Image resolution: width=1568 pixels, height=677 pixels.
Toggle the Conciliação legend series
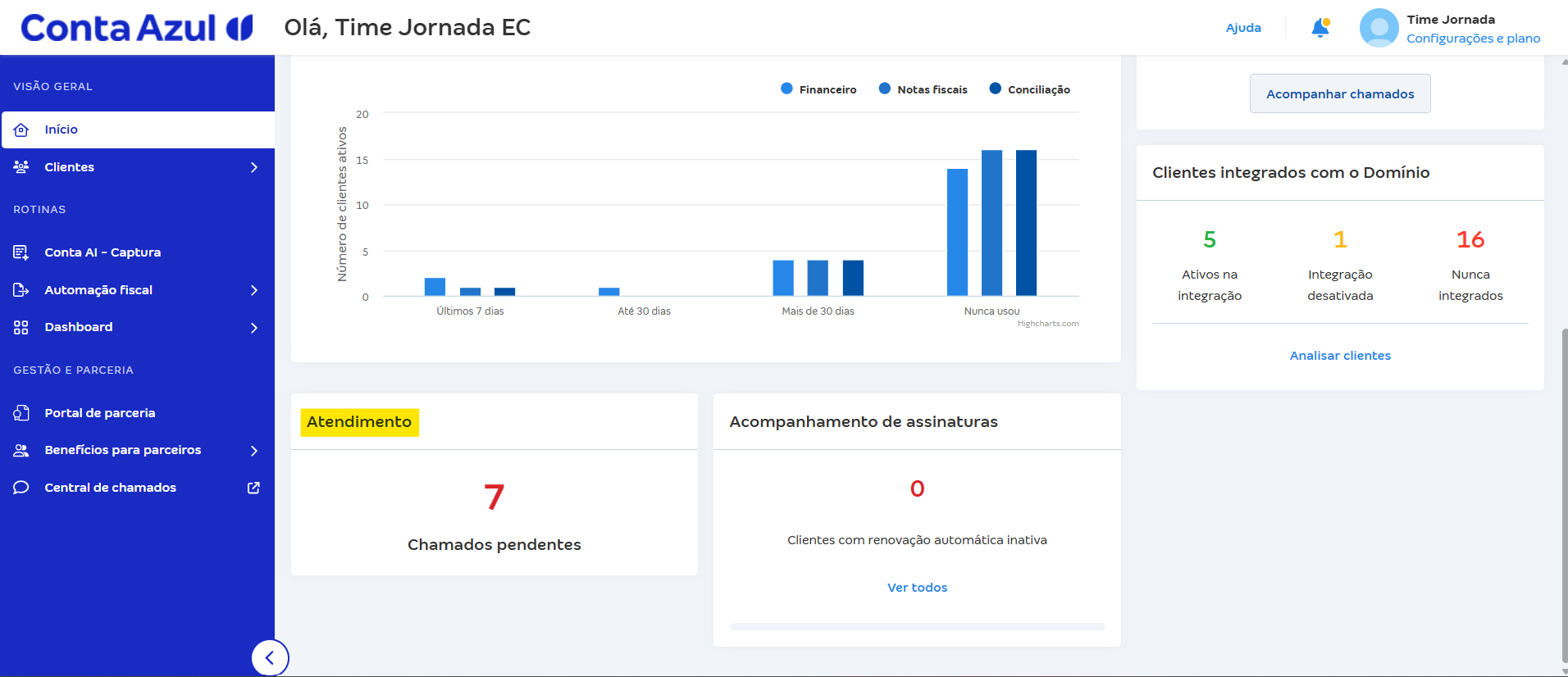(1030, 89)
